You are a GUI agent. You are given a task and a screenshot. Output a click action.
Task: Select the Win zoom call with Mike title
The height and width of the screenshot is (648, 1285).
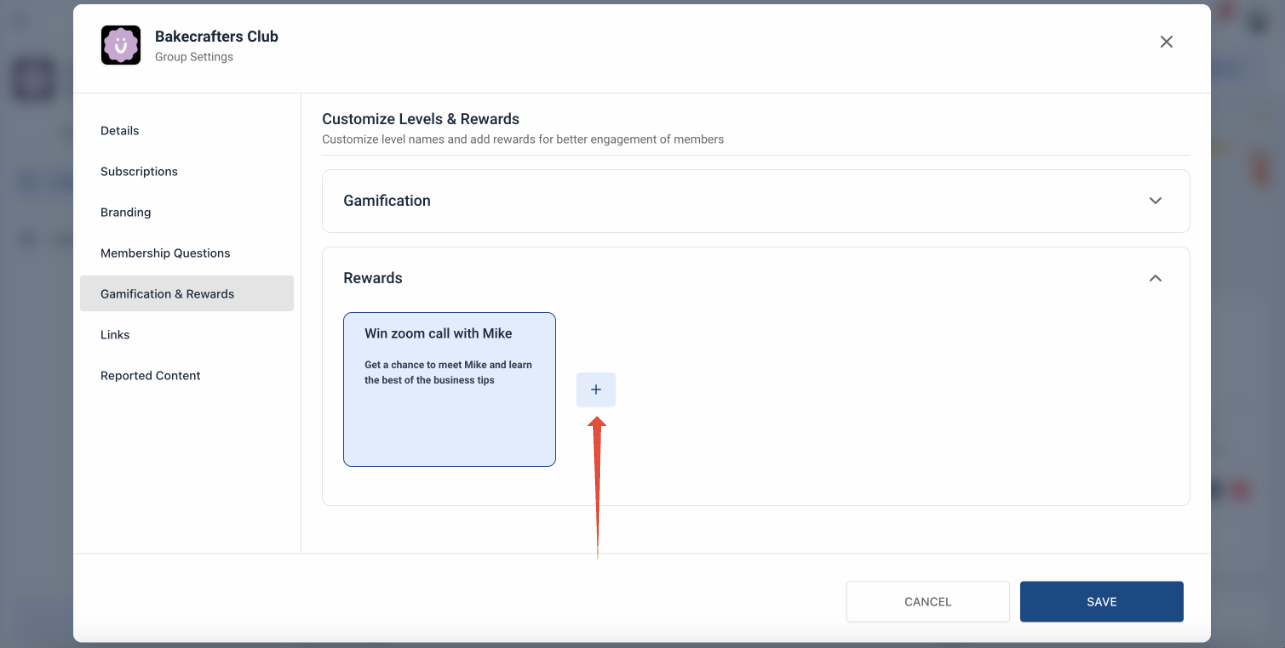[x=438, y=333]
